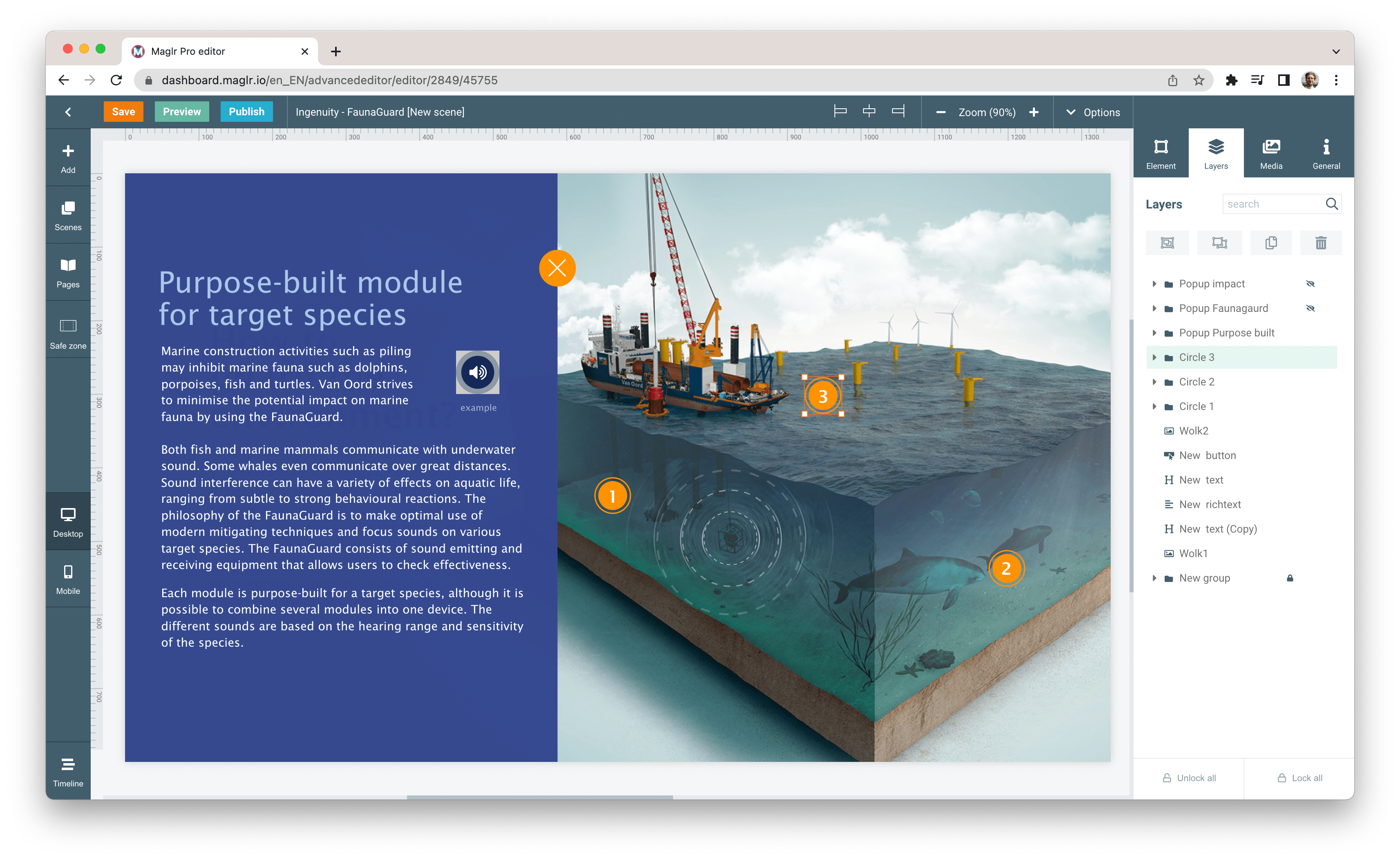Select the Popup Purpose built layer
This screenshot has width=1400, height=860.
[1241, 332]
